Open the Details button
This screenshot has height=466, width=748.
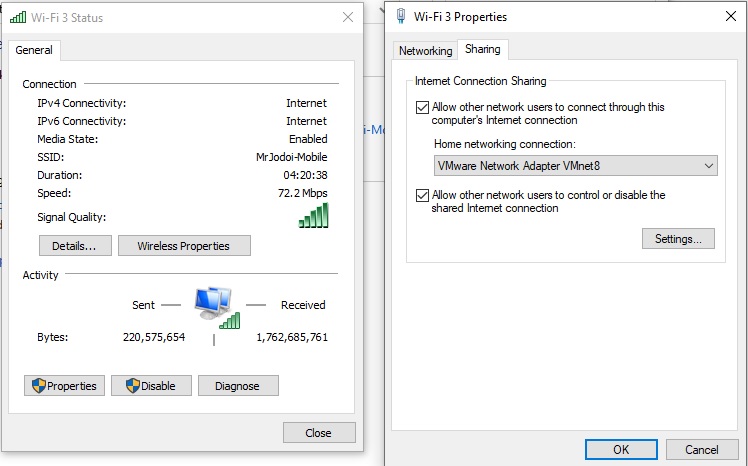[74, 246]
